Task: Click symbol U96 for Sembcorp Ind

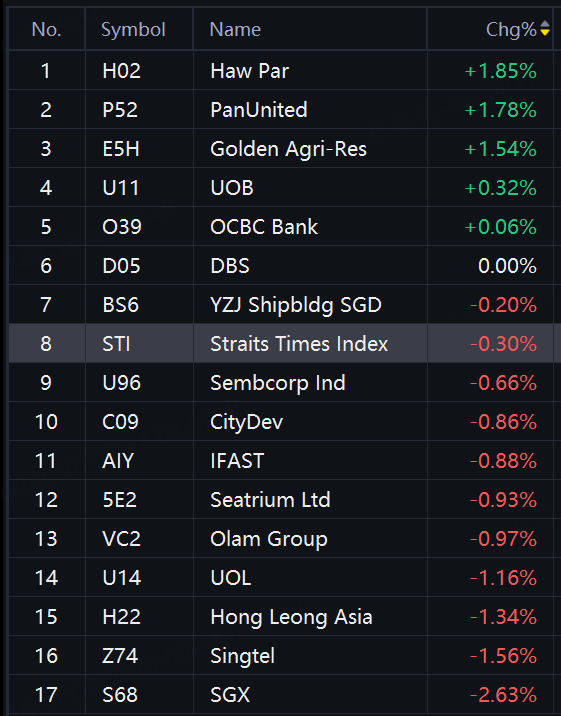Action: pos(121,383)
